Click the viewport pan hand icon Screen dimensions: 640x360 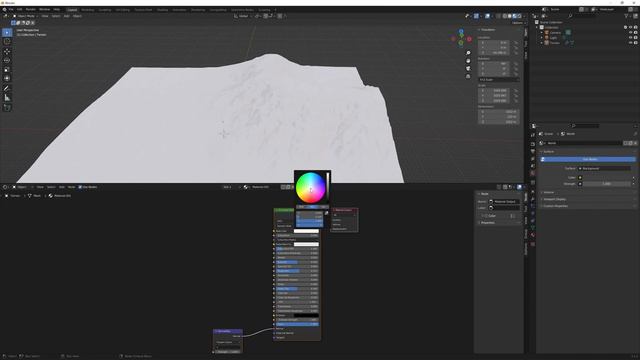[x=468, y=61]
